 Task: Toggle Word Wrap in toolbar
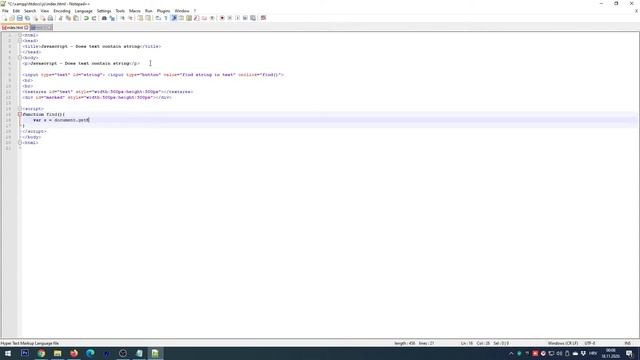pyautogui.click(x=158, y=18)
